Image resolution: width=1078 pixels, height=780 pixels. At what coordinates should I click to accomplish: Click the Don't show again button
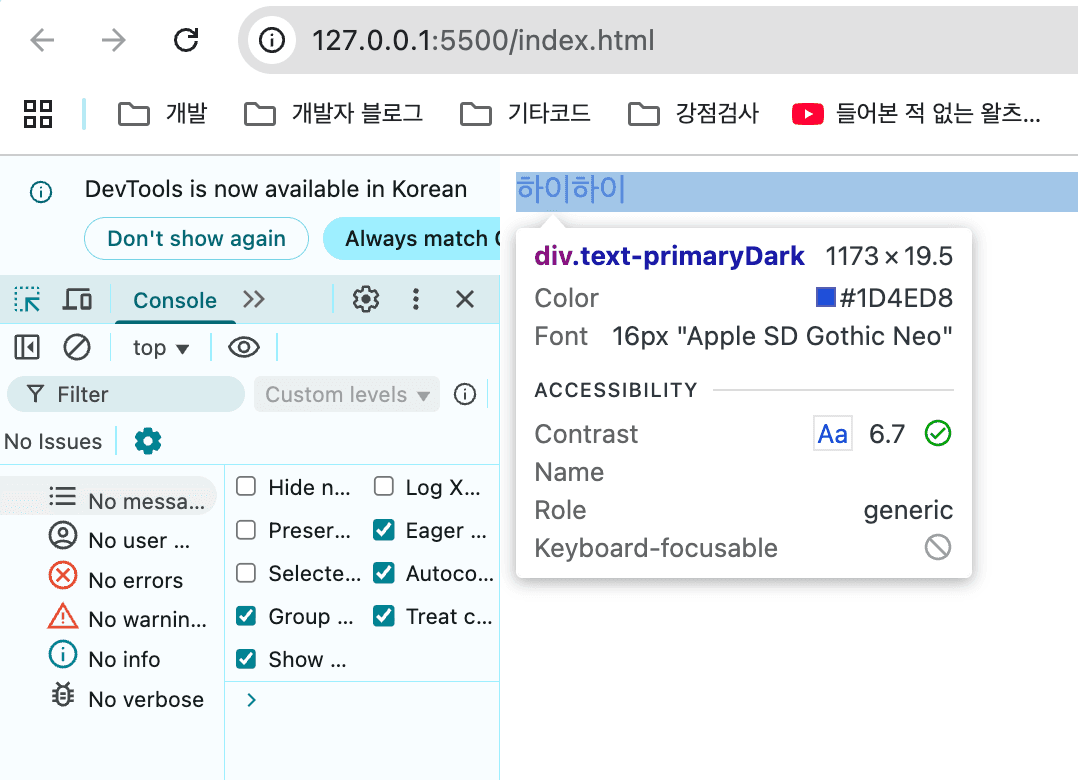[196, 239]
